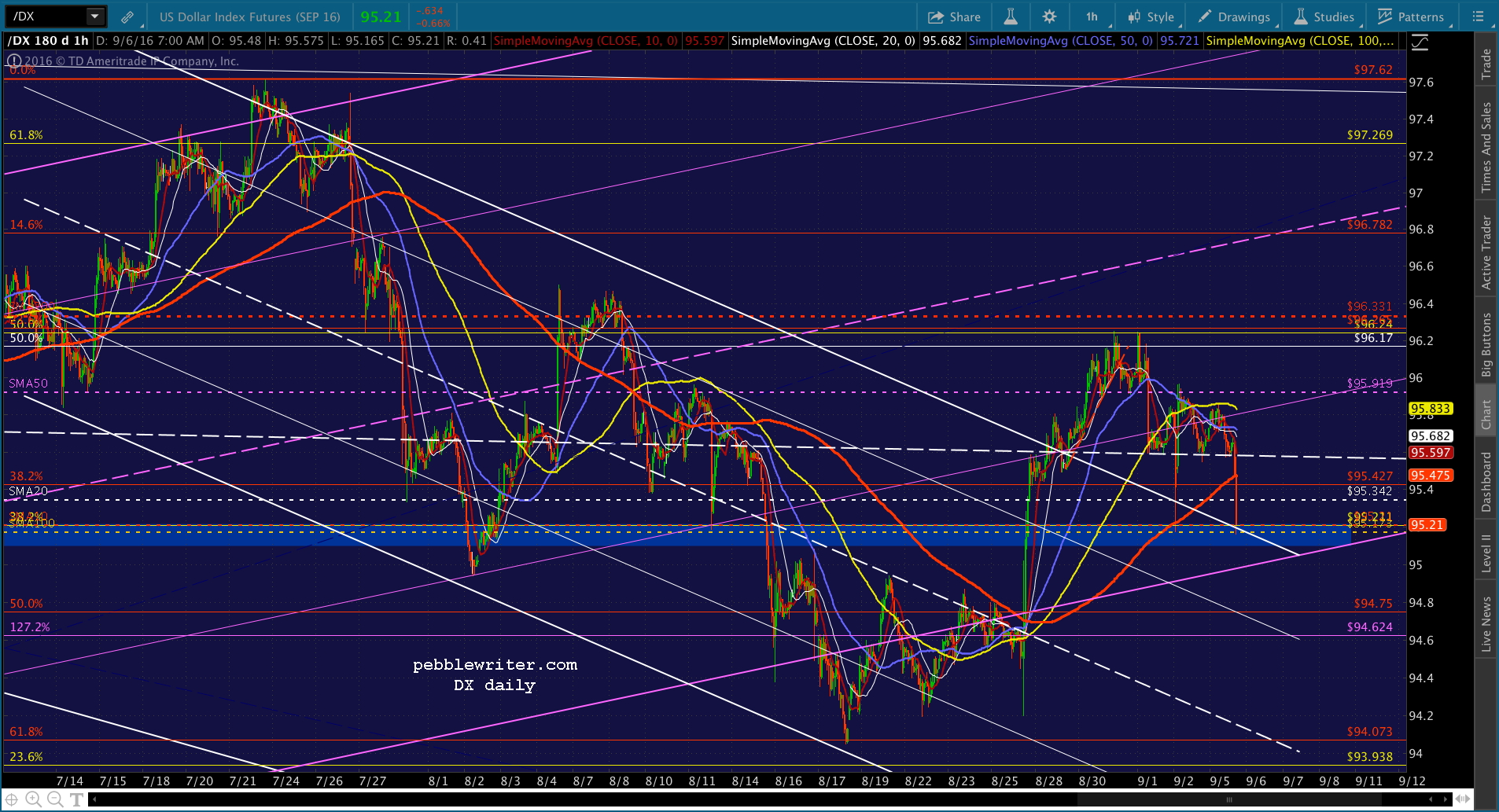1499x812 pixels.
Task: Click the text T tool icon
Action: (76, 799)
